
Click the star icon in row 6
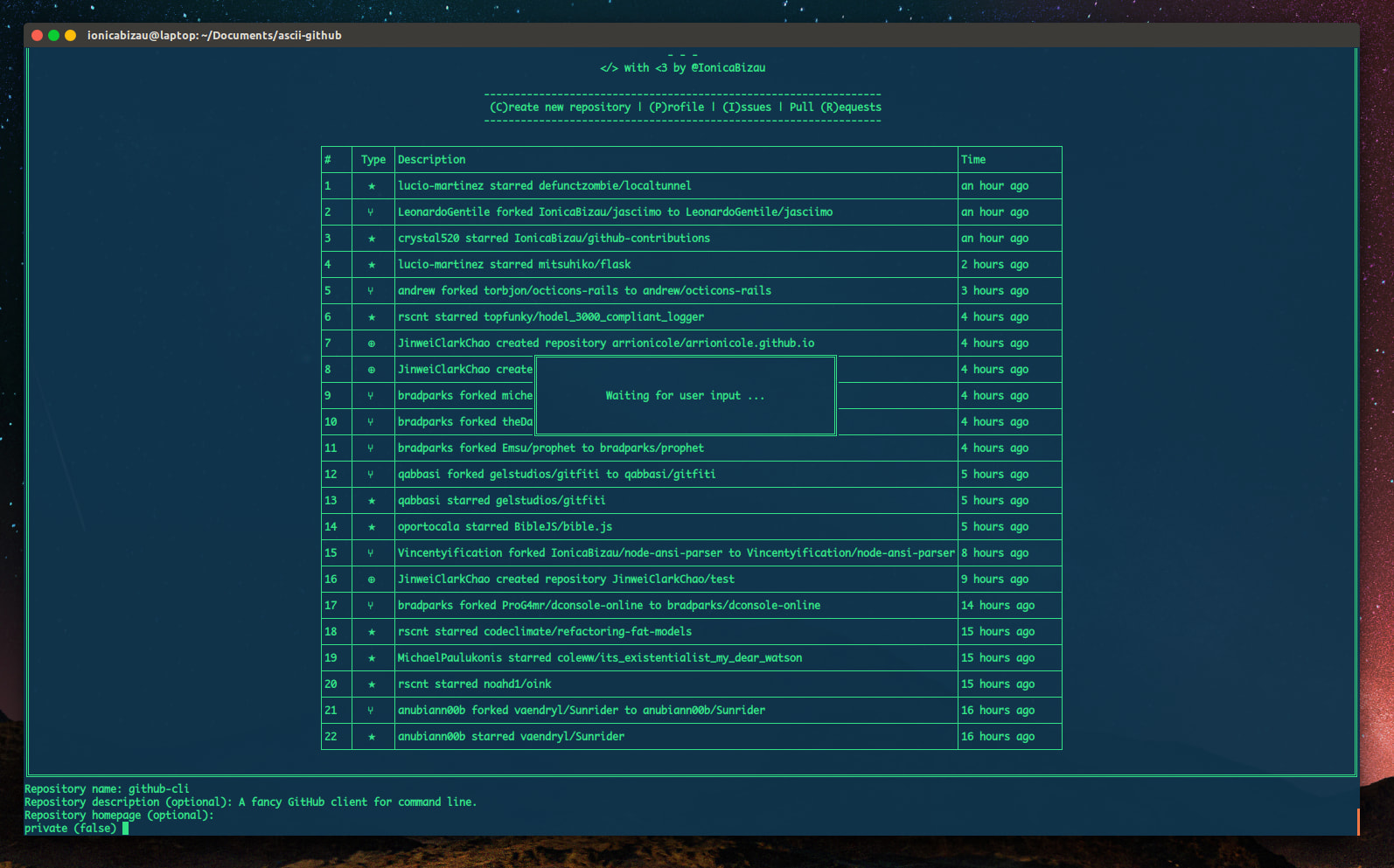[372, 317]
